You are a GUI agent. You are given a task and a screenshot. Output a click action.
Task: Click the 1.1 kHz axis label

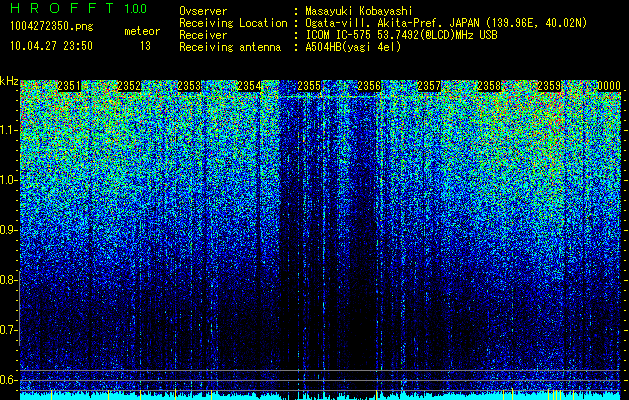8,130
